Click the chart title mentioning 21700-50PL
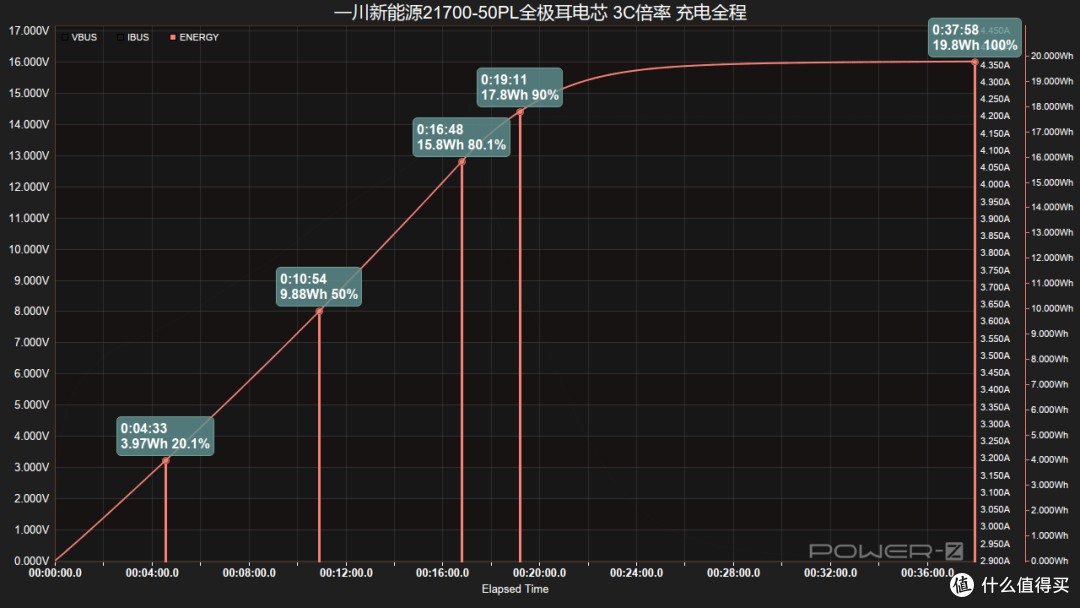 [540, 12]
